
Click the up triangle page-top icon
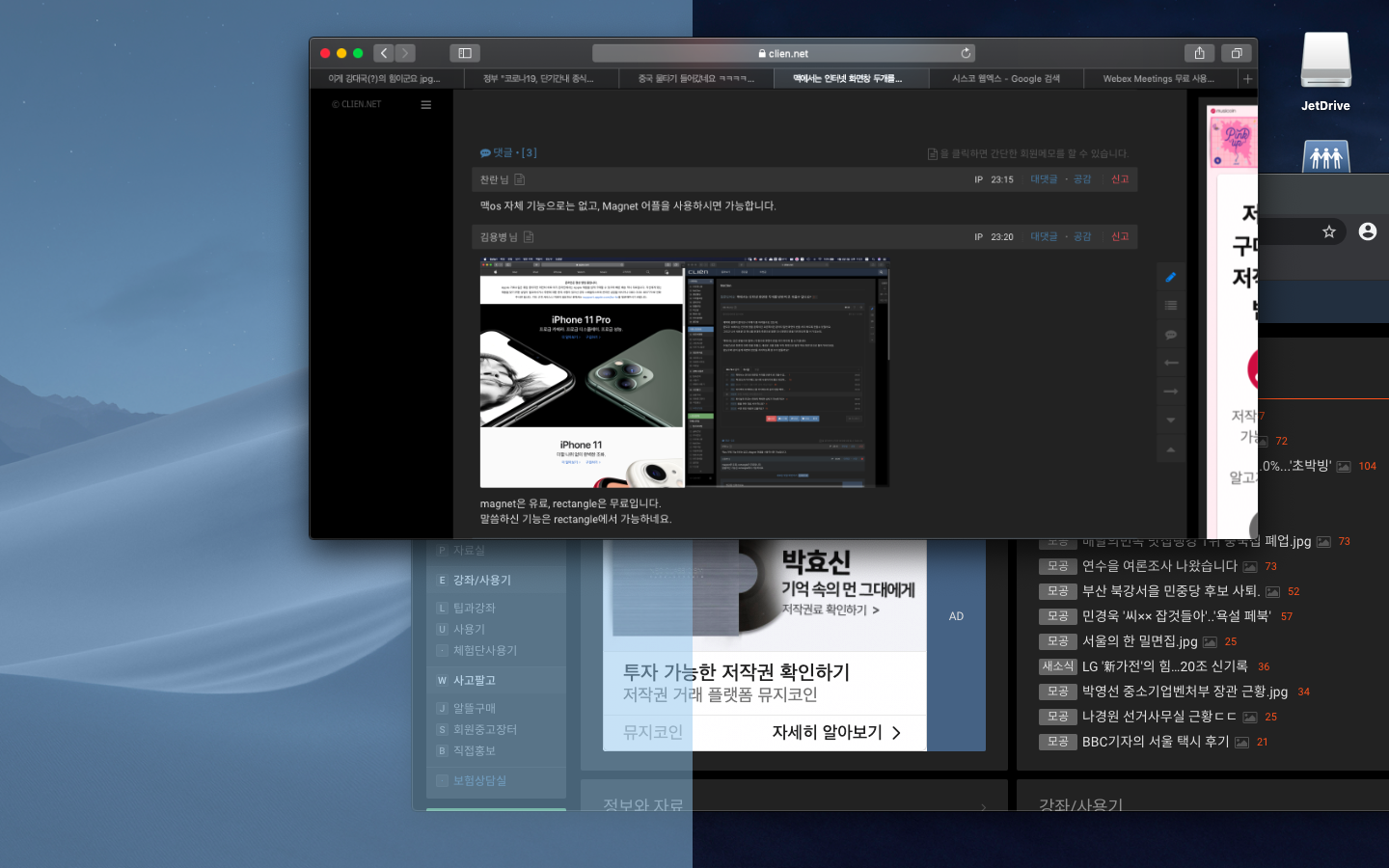(1171, 449)
